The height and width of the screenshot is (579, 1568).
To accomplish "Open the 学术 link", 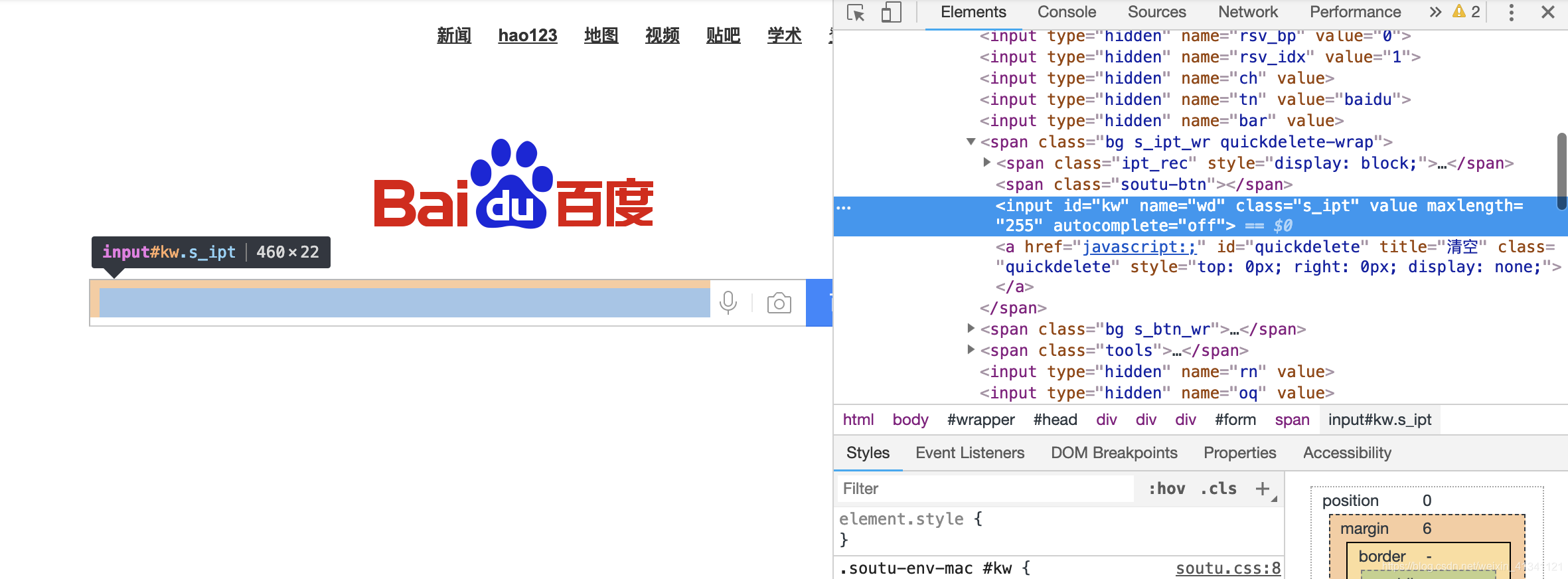I will click(x=785, y=35).
